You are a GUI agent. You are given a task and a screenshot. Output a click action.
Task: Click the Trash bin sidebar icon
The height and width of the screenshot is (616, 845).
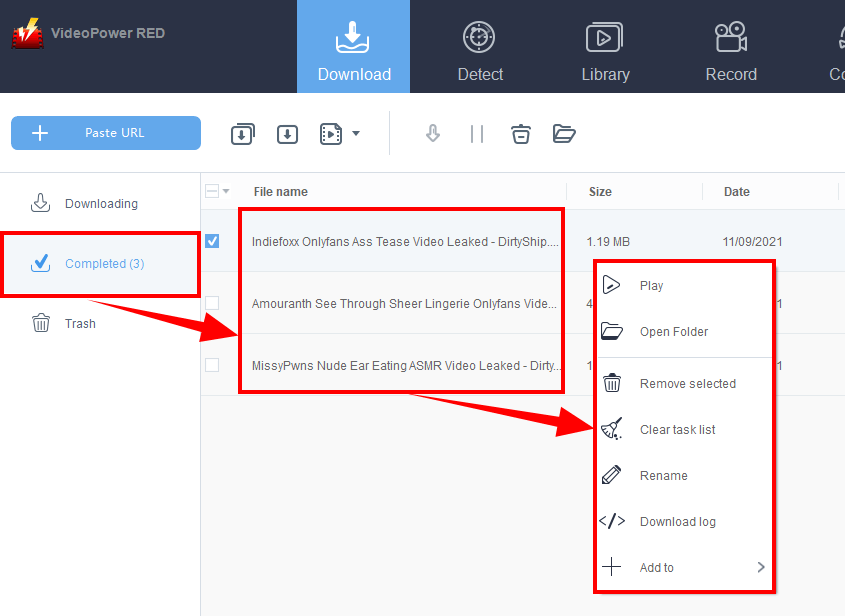pos(41,323)
